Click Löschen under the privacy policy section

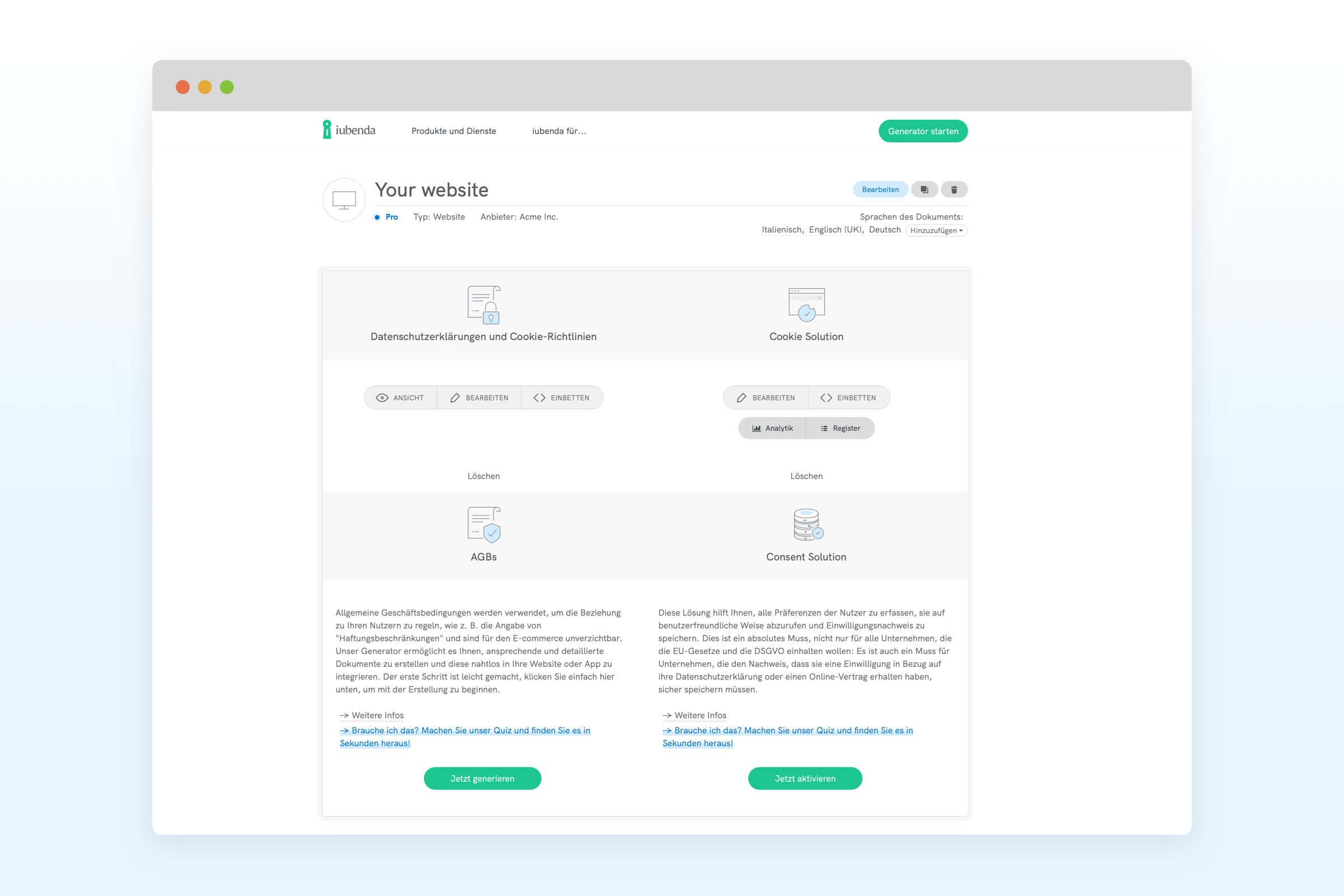coord(483,476)
